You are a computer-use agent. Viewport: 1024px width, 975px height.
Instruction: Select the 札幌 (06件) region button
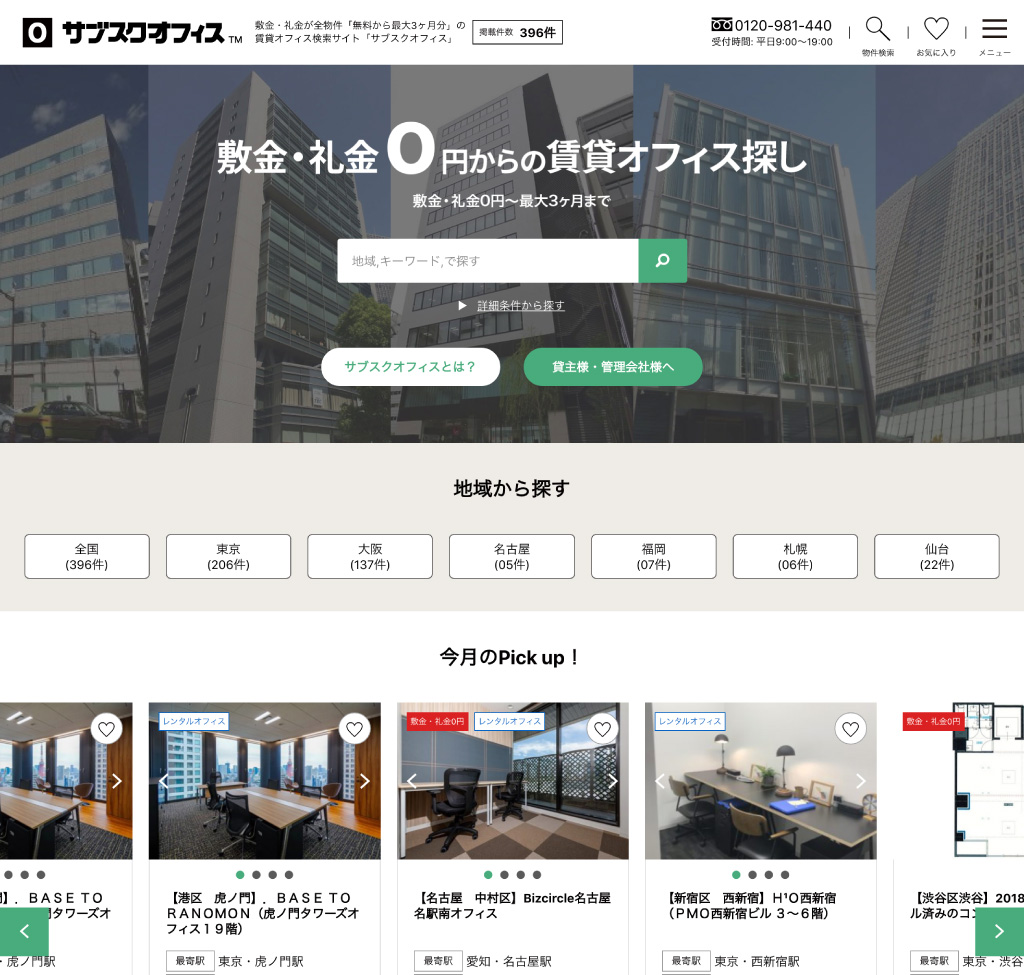795,556
